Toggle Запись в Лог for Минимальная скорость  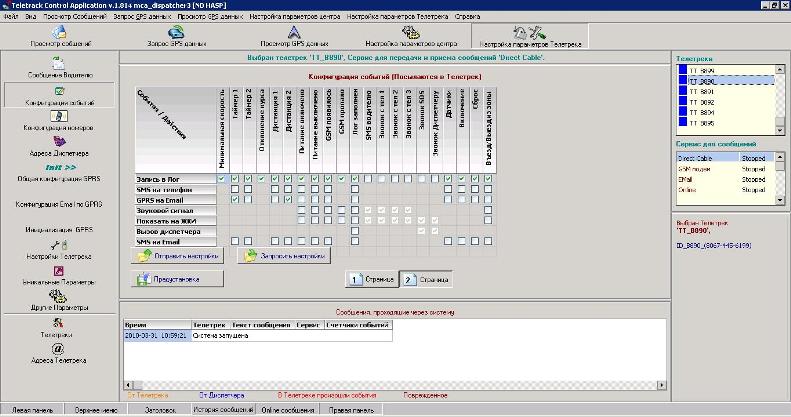pyautogui.click(x=220, y=179)
